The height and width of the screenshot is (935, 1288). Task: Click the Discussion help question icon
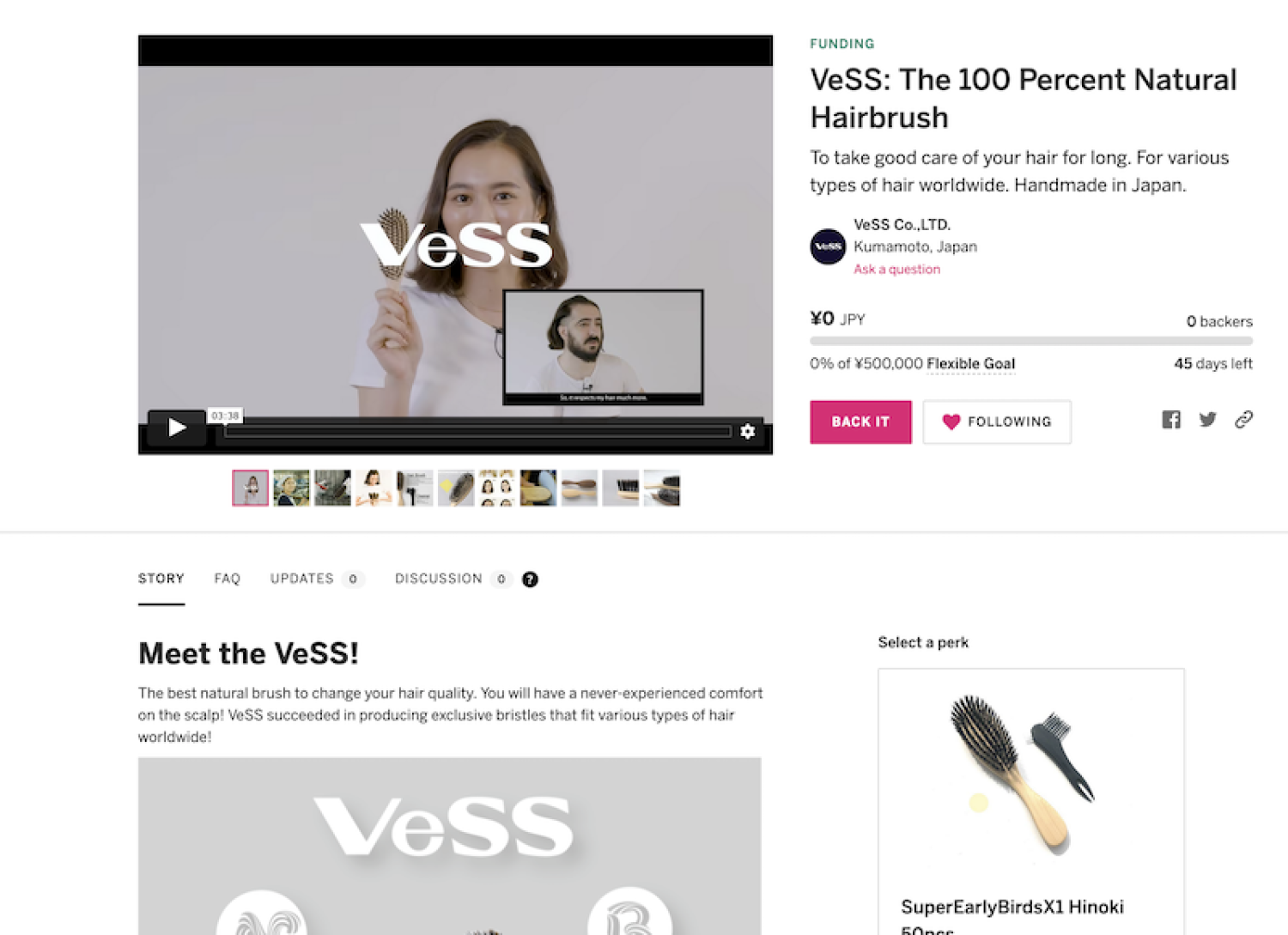530,580
